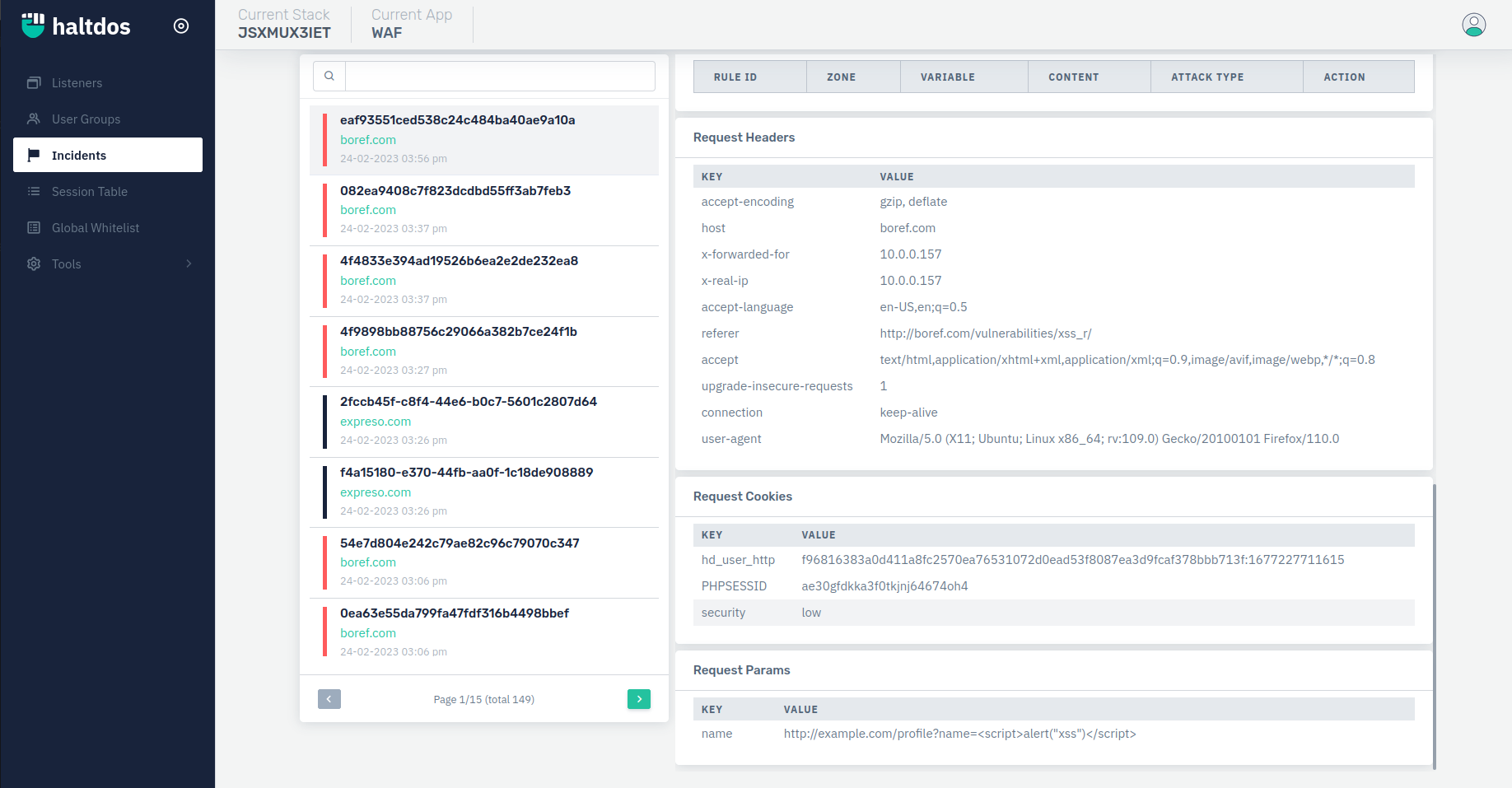The height and width of the screenshot is (788, 1512).
Task: Open the user profile avatar menu
Action: pyautogui.click(x=1473, y=25)
